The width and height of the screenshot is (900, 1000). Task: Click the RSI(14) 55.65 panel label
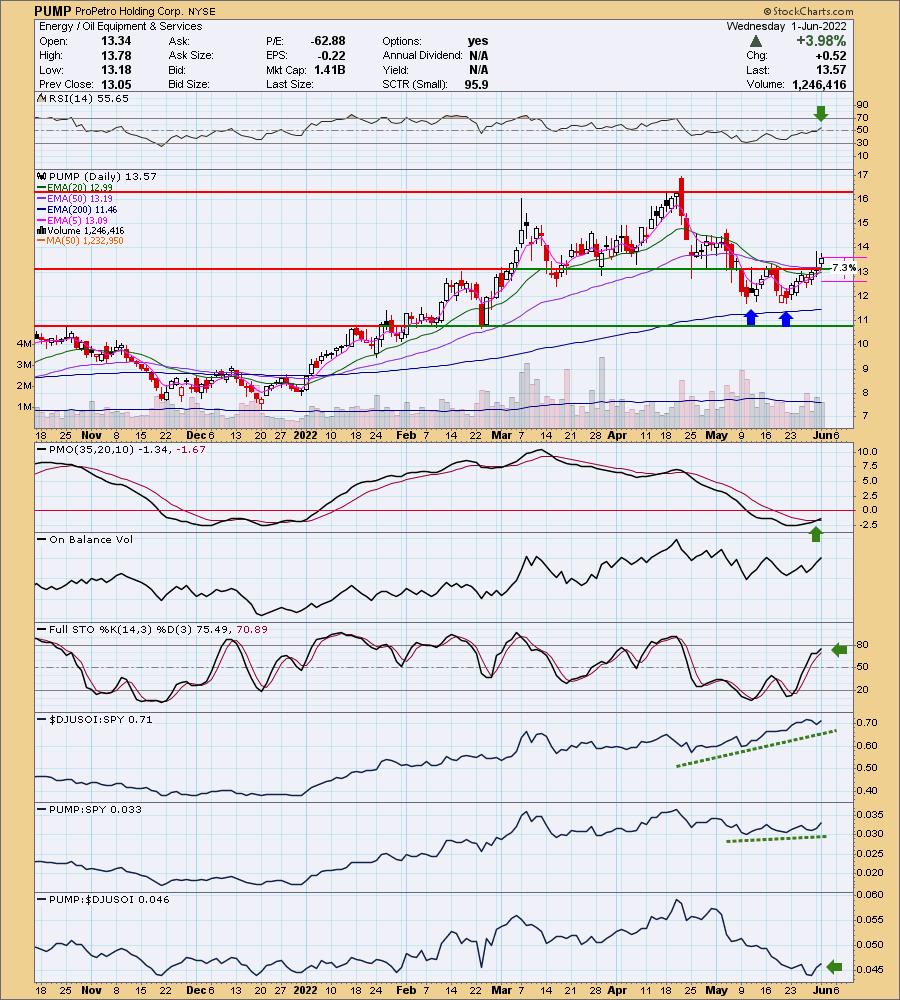point(88,99)
